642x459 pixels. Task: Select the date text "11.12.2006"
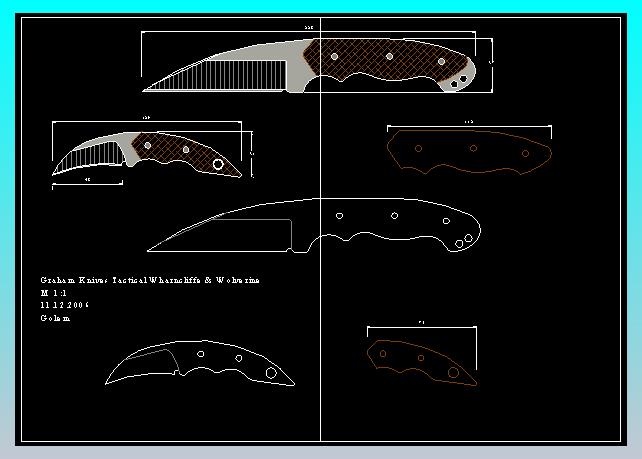click(x=64, y=305)
